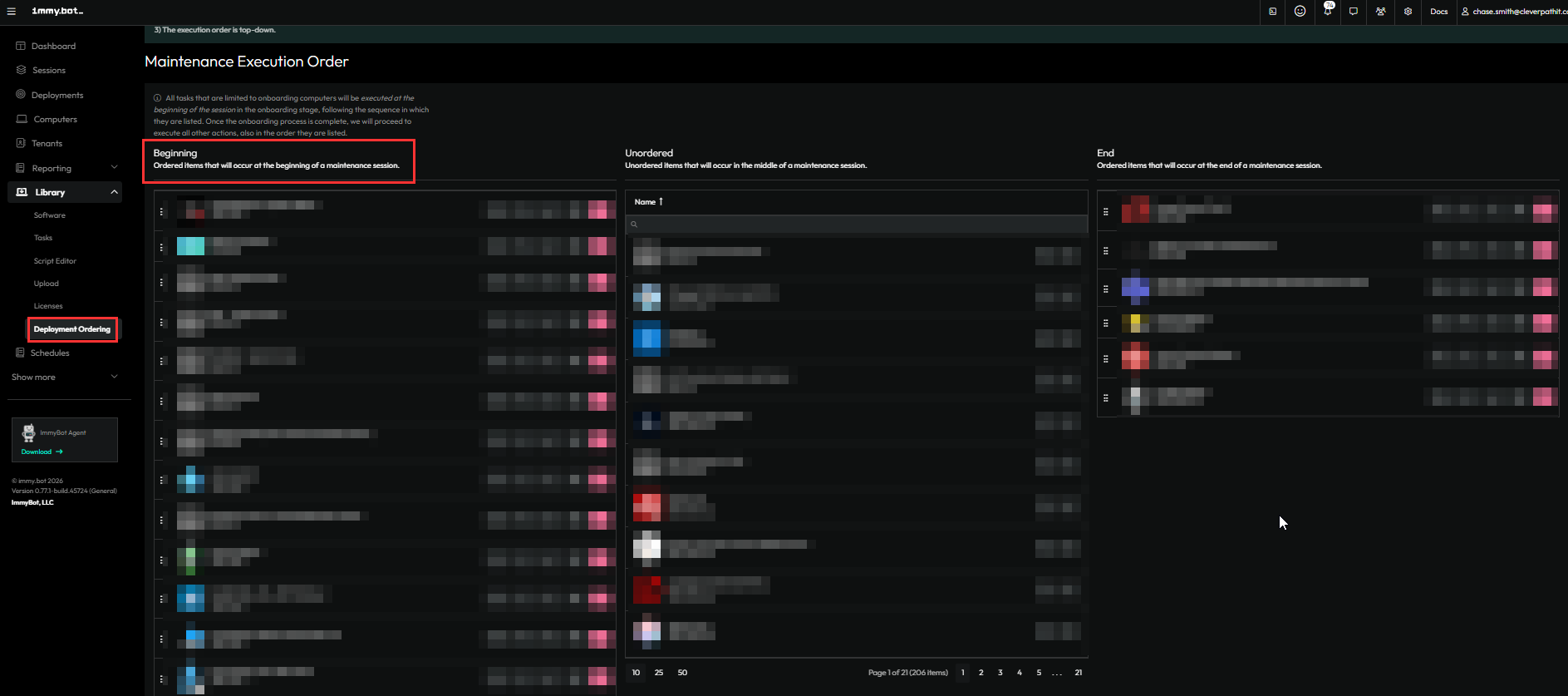Open the hamburger menu beside immy.bot logo
The width and height of the screenshot is (1568, 696).
[12, 12]
